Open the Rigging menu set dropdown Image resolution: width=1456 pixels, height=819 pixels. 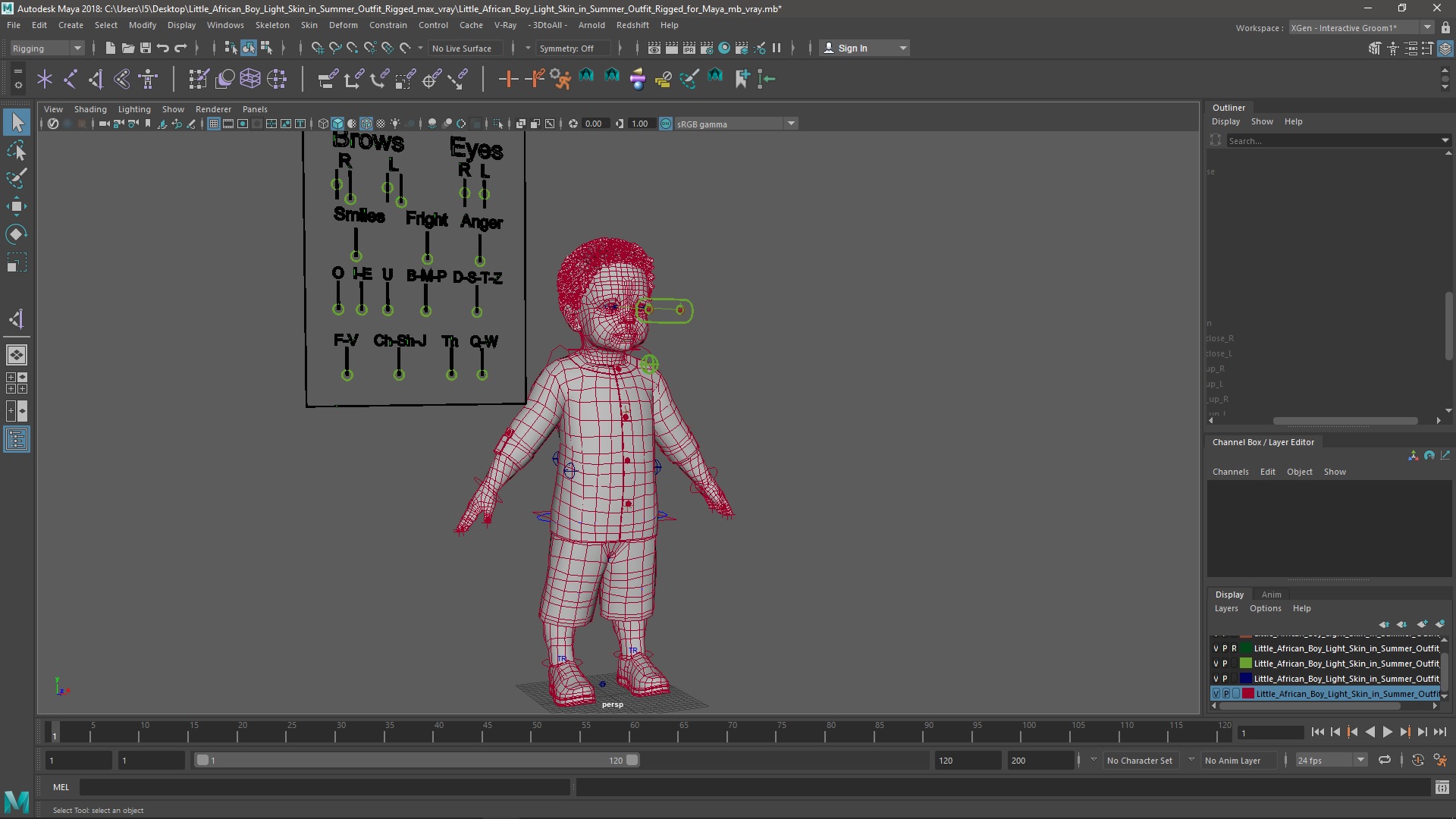46,48
